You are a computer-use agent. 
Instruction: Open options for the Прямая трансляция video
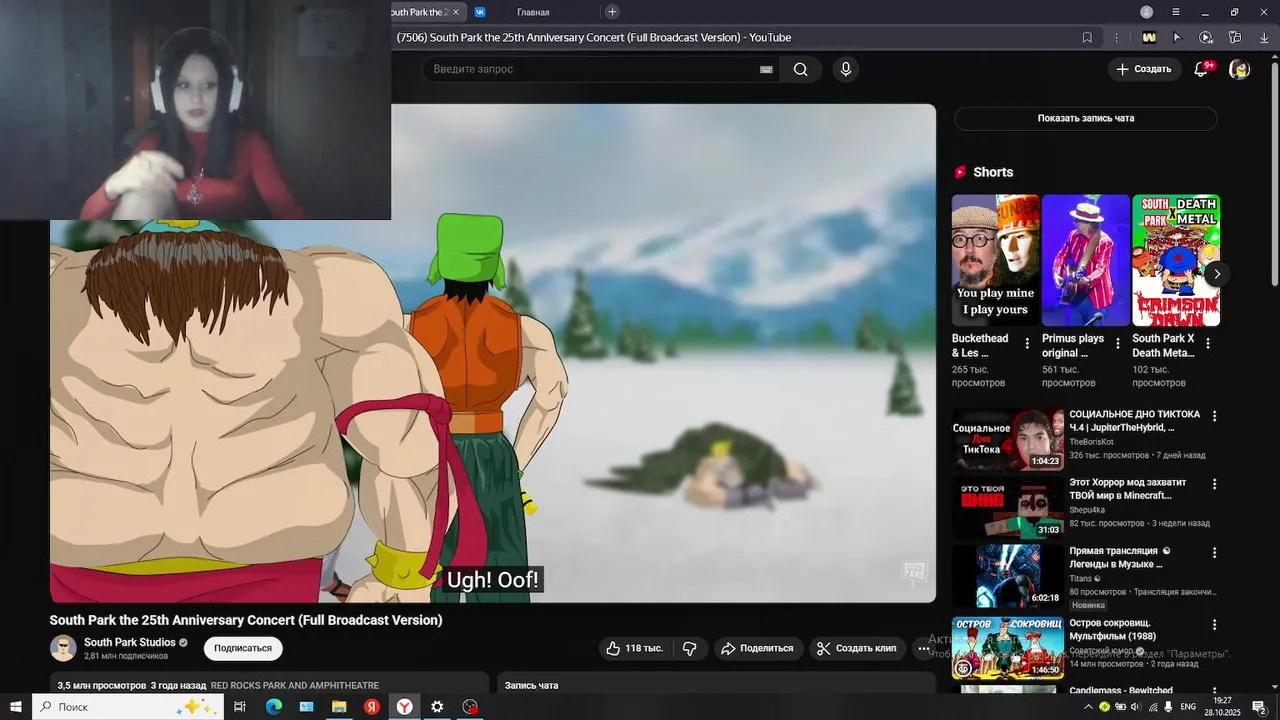pos(1215,553)
